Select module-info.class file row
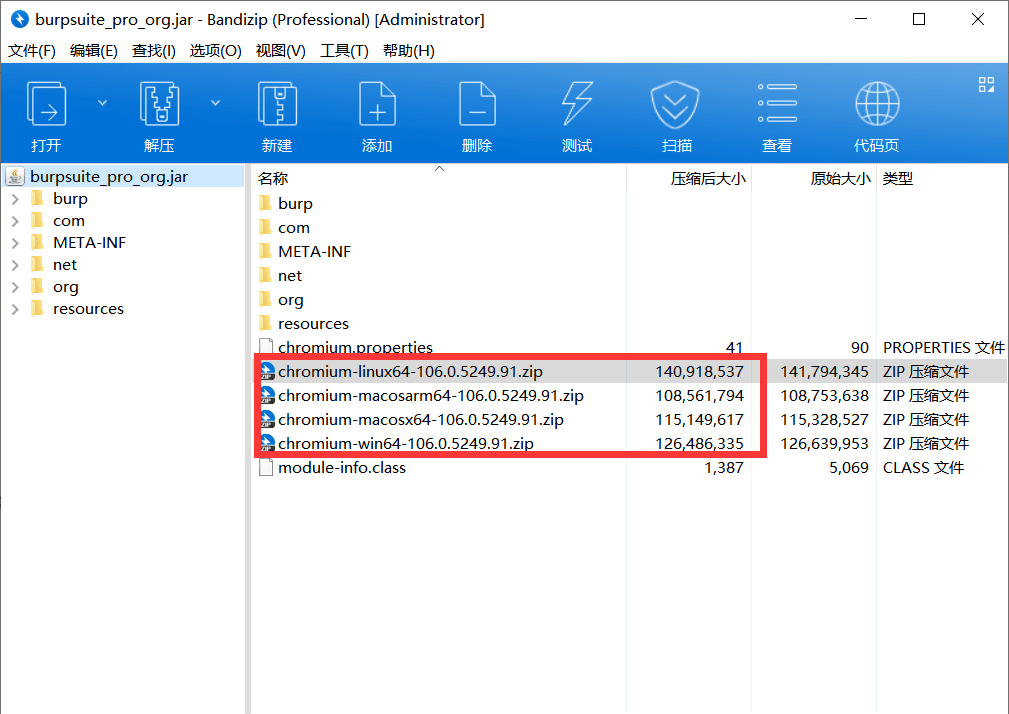The width and height of the screenshot is (1009, 714). (x=629, y=468)
